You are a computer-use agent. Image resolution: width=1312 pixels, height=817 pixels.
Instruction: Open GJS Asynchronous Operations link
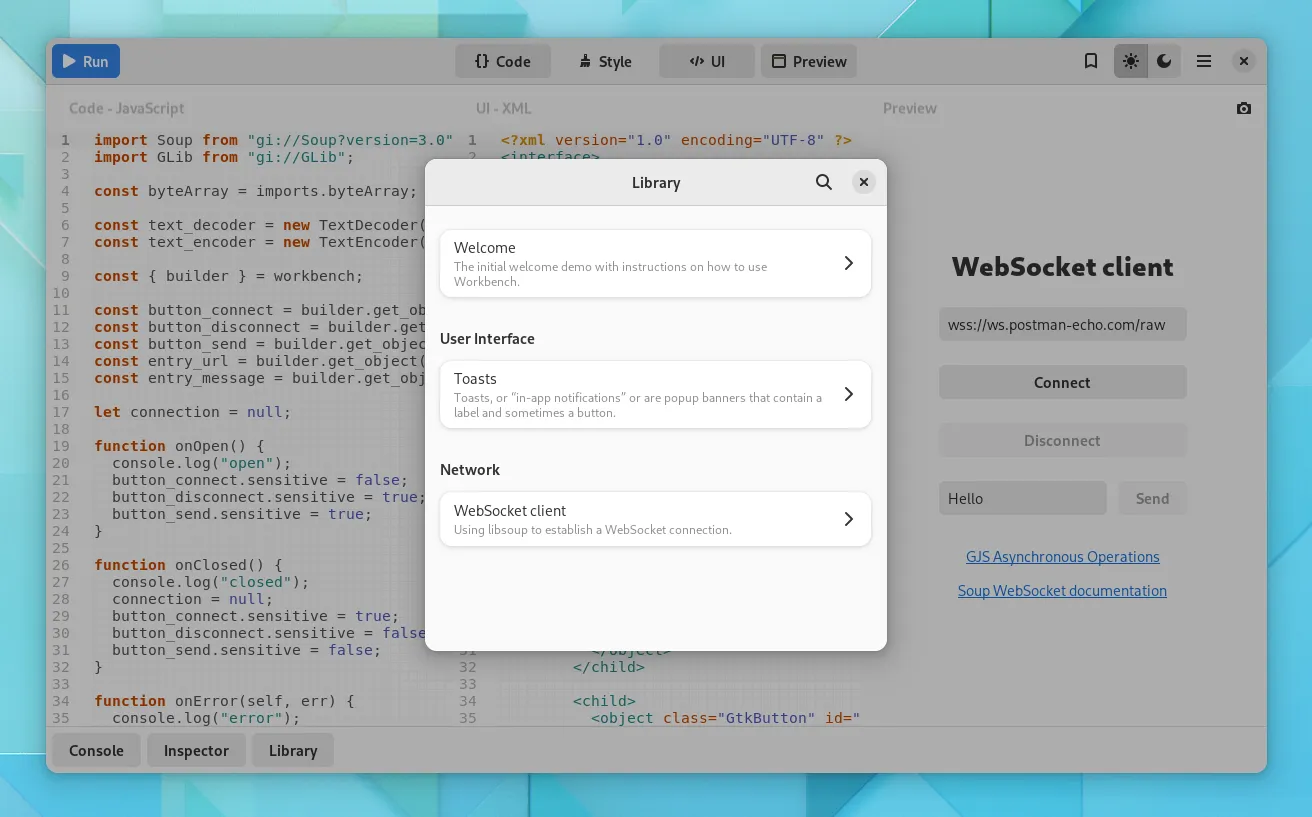coord(1062,557)
